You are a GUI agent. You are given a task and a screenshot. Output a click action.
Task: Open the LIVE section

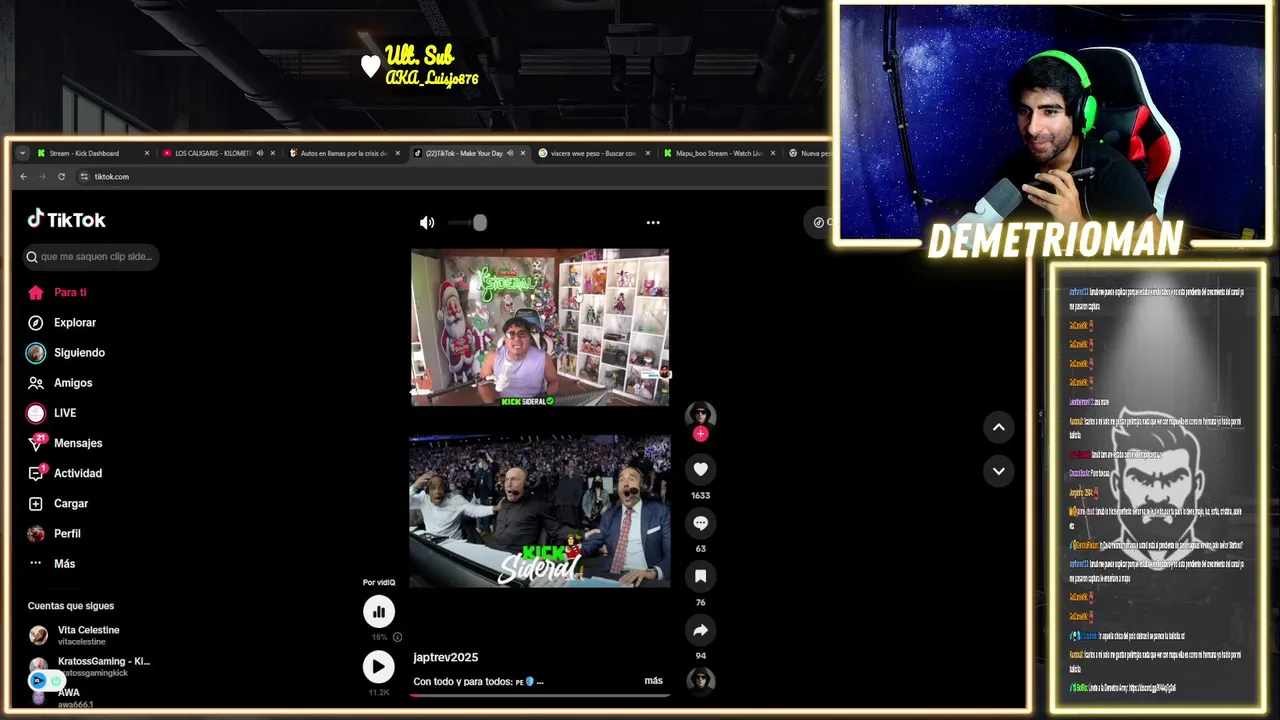tap(65, 412)
